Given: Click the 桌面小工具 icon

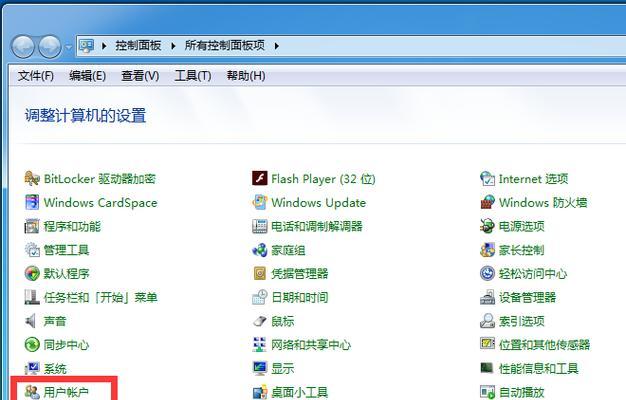Looking at the screenshot, I should point(260,392).
